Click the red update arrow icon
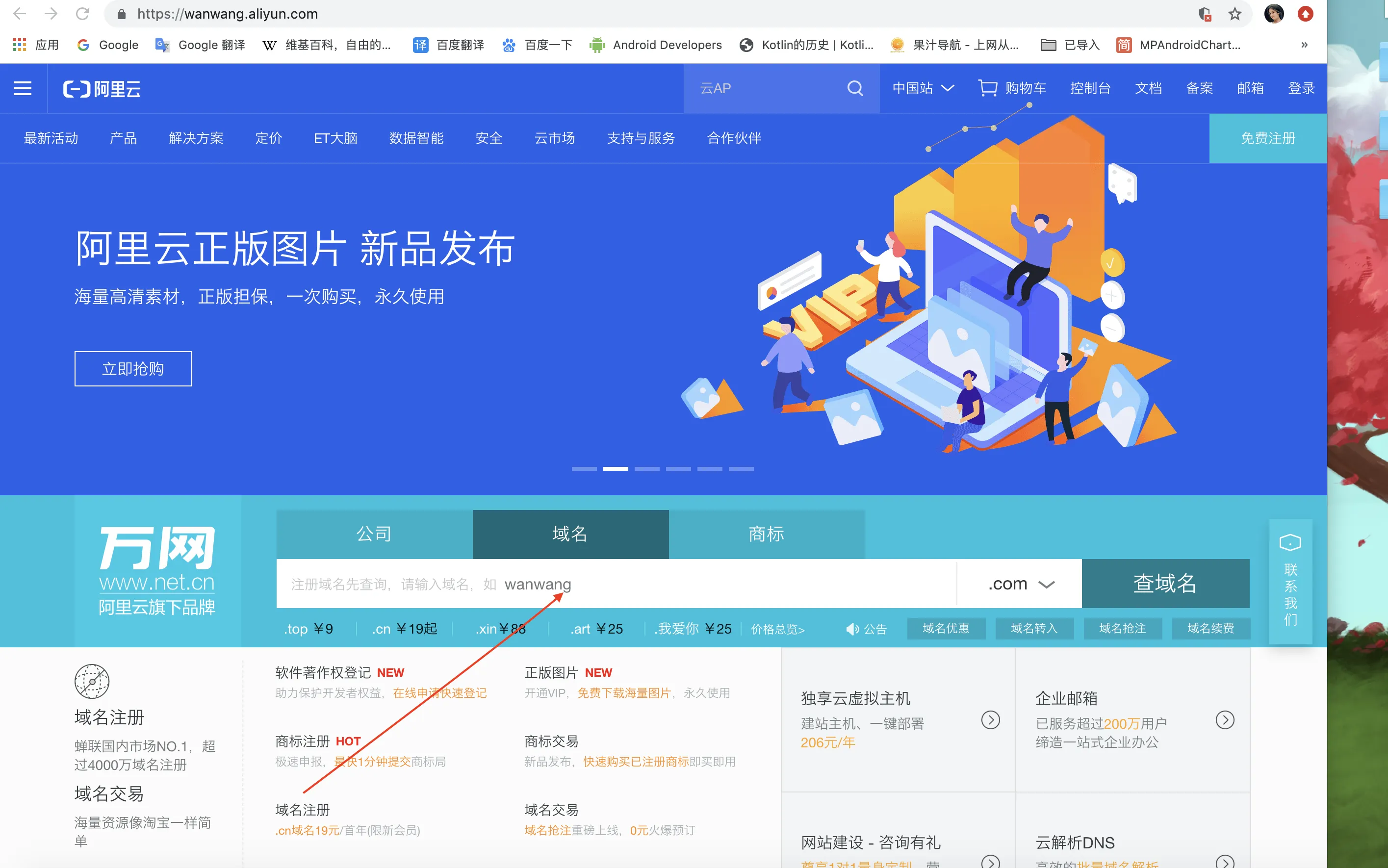The height and width of the screenshot is (868, 1388). coord(1305,14)
